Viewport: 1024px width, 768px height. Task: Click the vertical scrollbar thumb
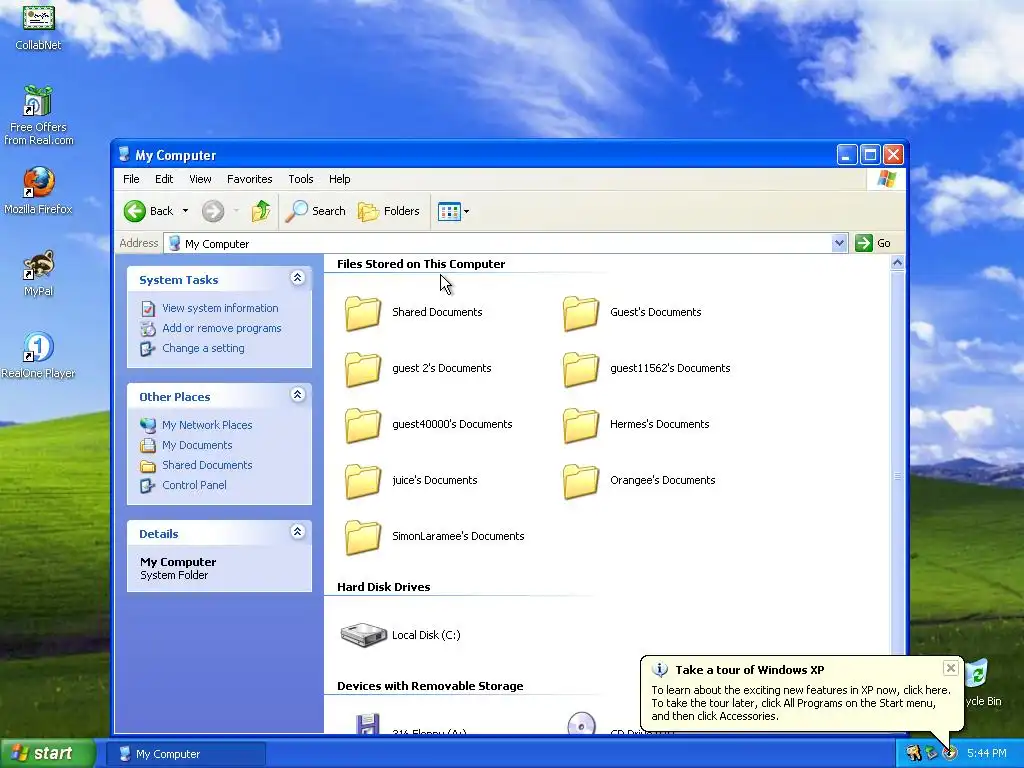click(x=897, y=475)
